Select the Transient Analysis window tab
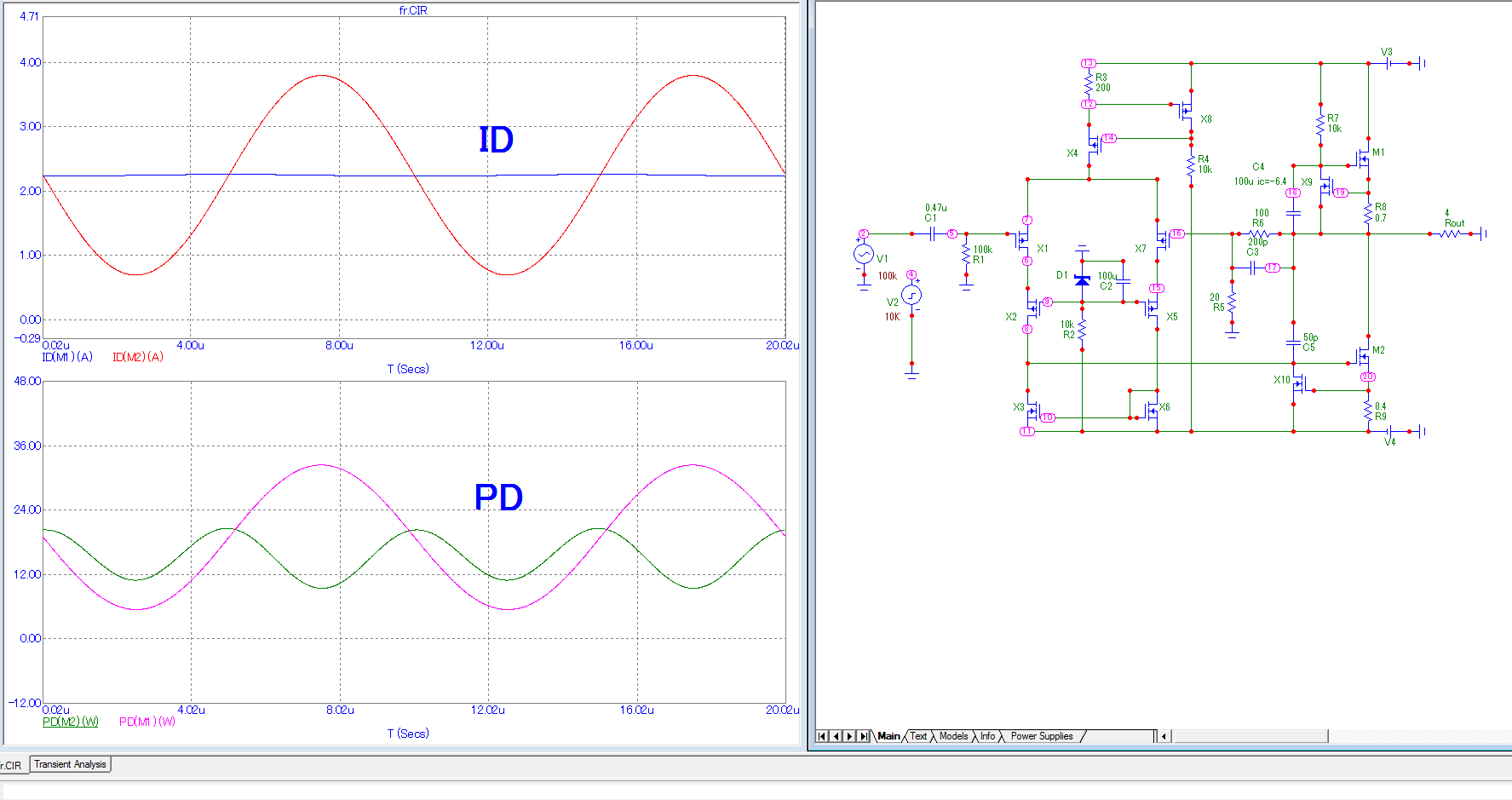Screen dimensions: 1512x800 point(71,764)
